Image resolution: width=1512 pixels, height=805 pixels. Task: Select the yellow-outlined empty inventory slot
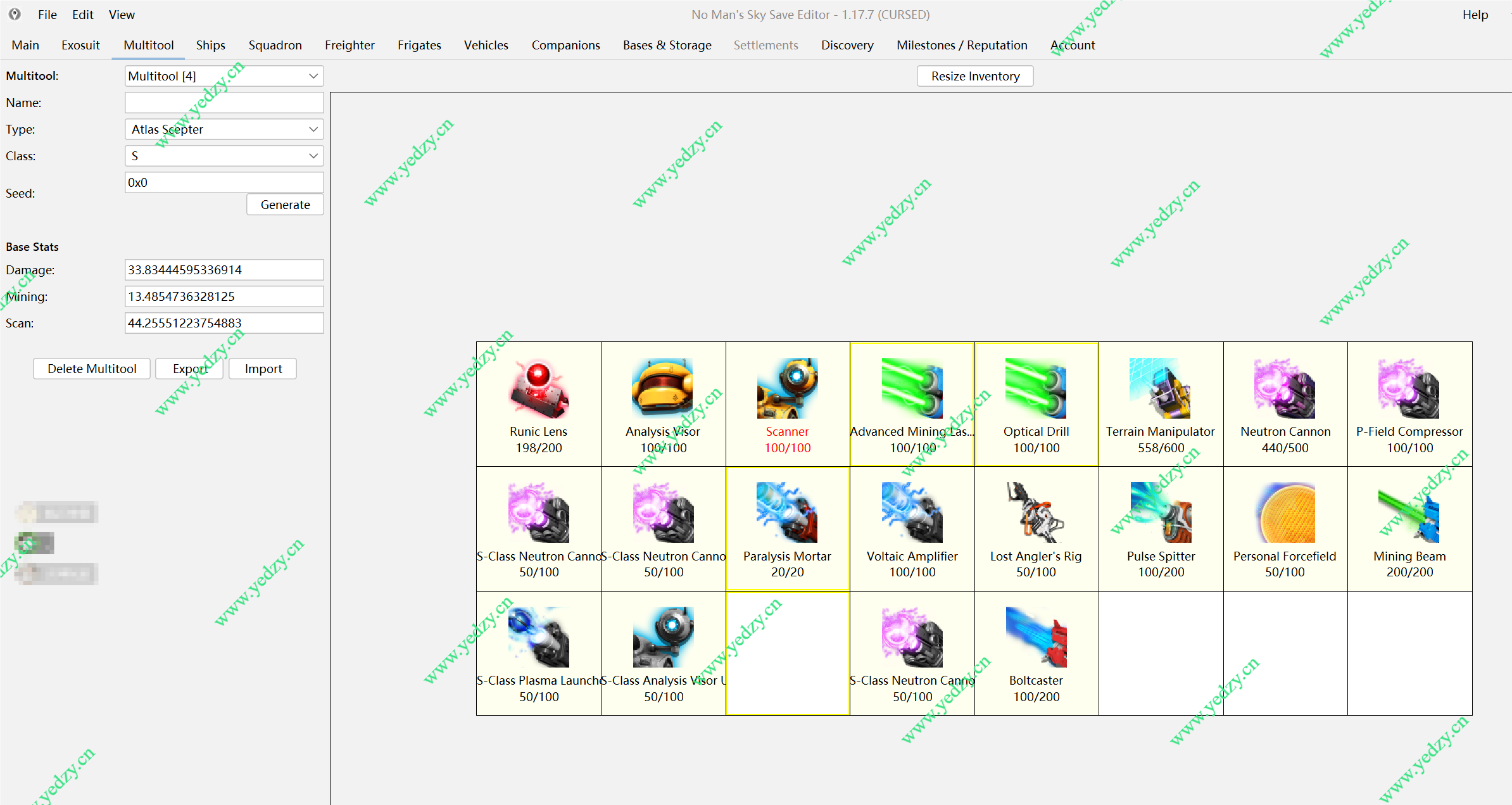click(788, 653)
